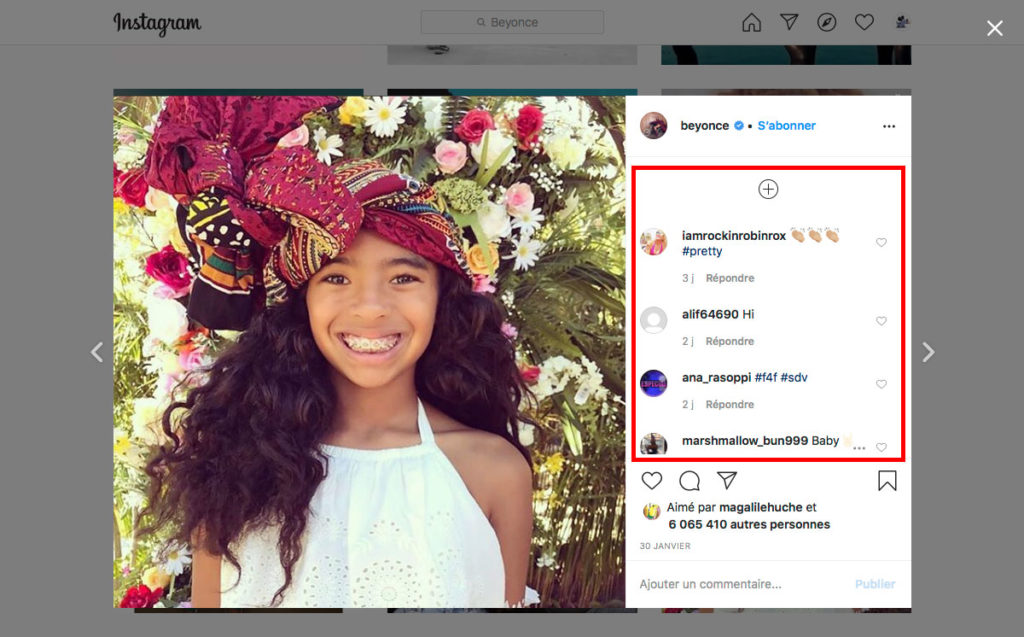Viewport: 1024px width, 637px height.
Task: Click the verified badge next to beyonce
Action: pos(739,125)
